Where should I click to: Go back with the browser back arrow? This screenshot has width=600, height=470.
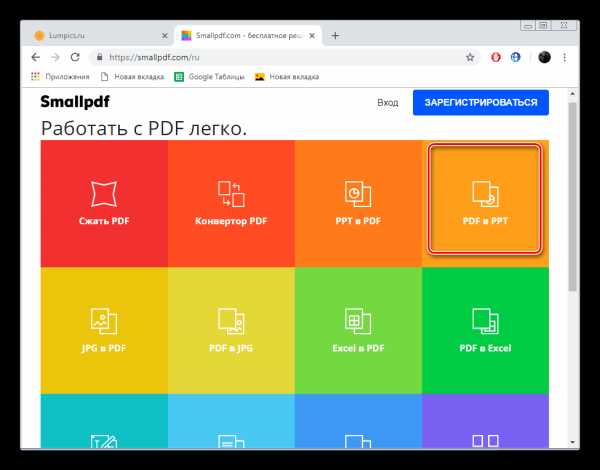pos(36,57)
